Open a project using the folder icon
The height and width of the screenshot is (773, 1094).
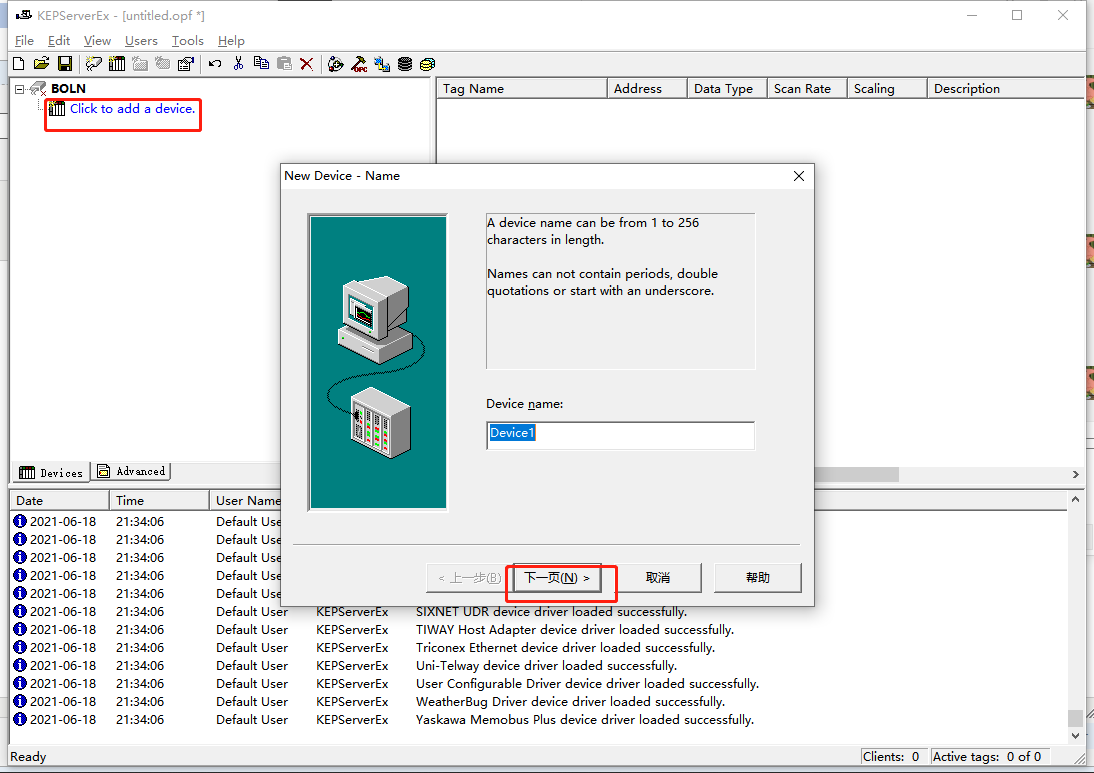click(x=42, y=64)
